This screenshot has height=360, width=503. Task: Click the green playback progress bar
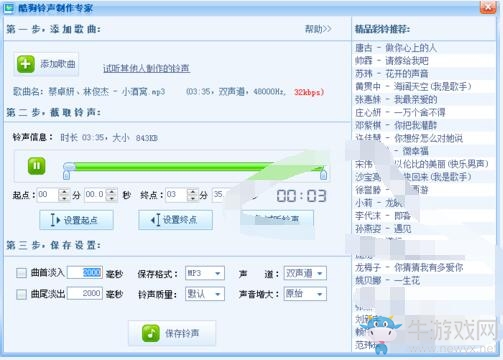(x=197, y=166)
